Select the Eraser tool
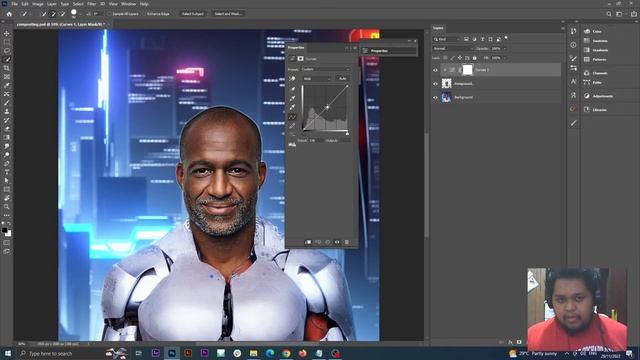Screen dimensions: 640x360 tap(7, 129)
